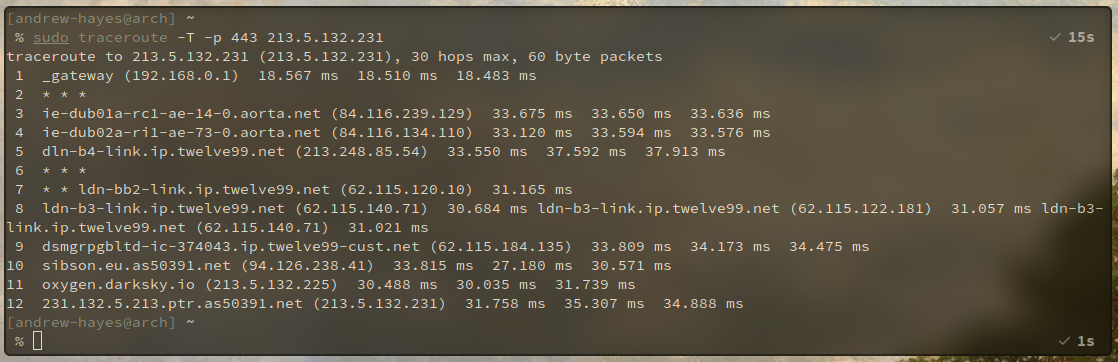Image resolution: width=1118 pixels, height=362 pixels.
Task: Click the asterisks on hop 6
Action: tap(64, 170)
